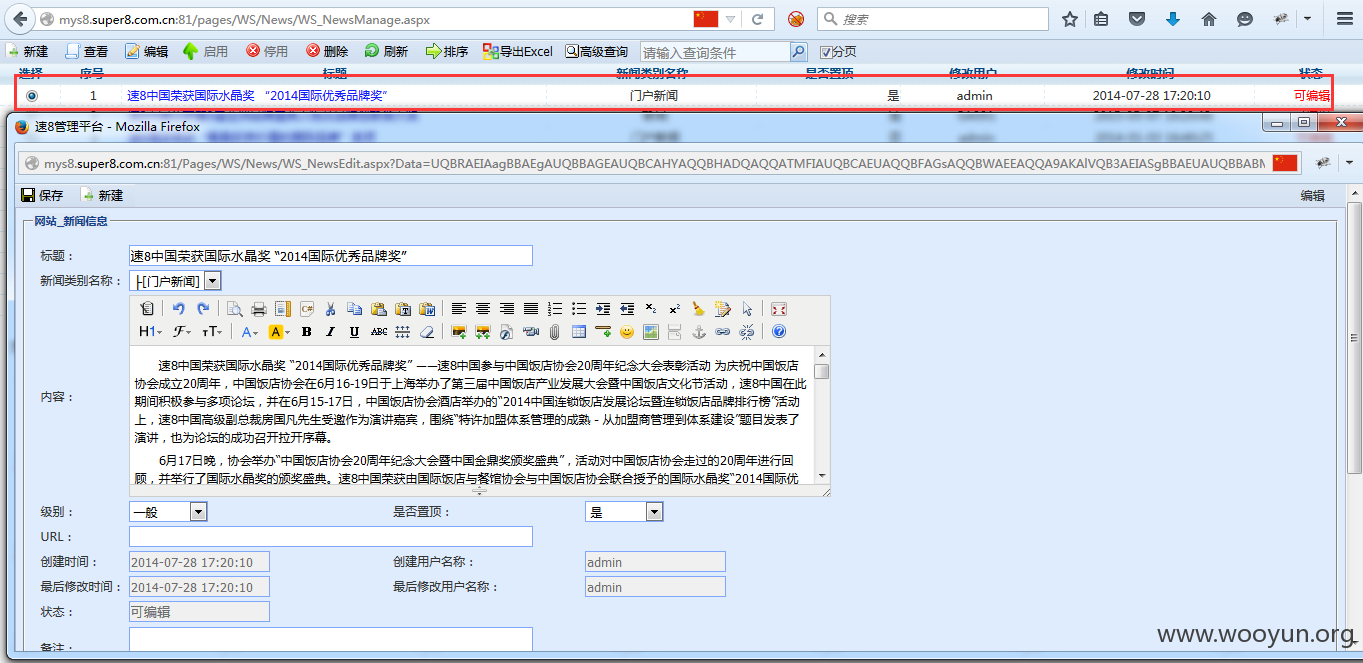Insert hyperlink with chain icon
The width and height of the screenshot is (1363, 663).
click(x=723, y=331)
